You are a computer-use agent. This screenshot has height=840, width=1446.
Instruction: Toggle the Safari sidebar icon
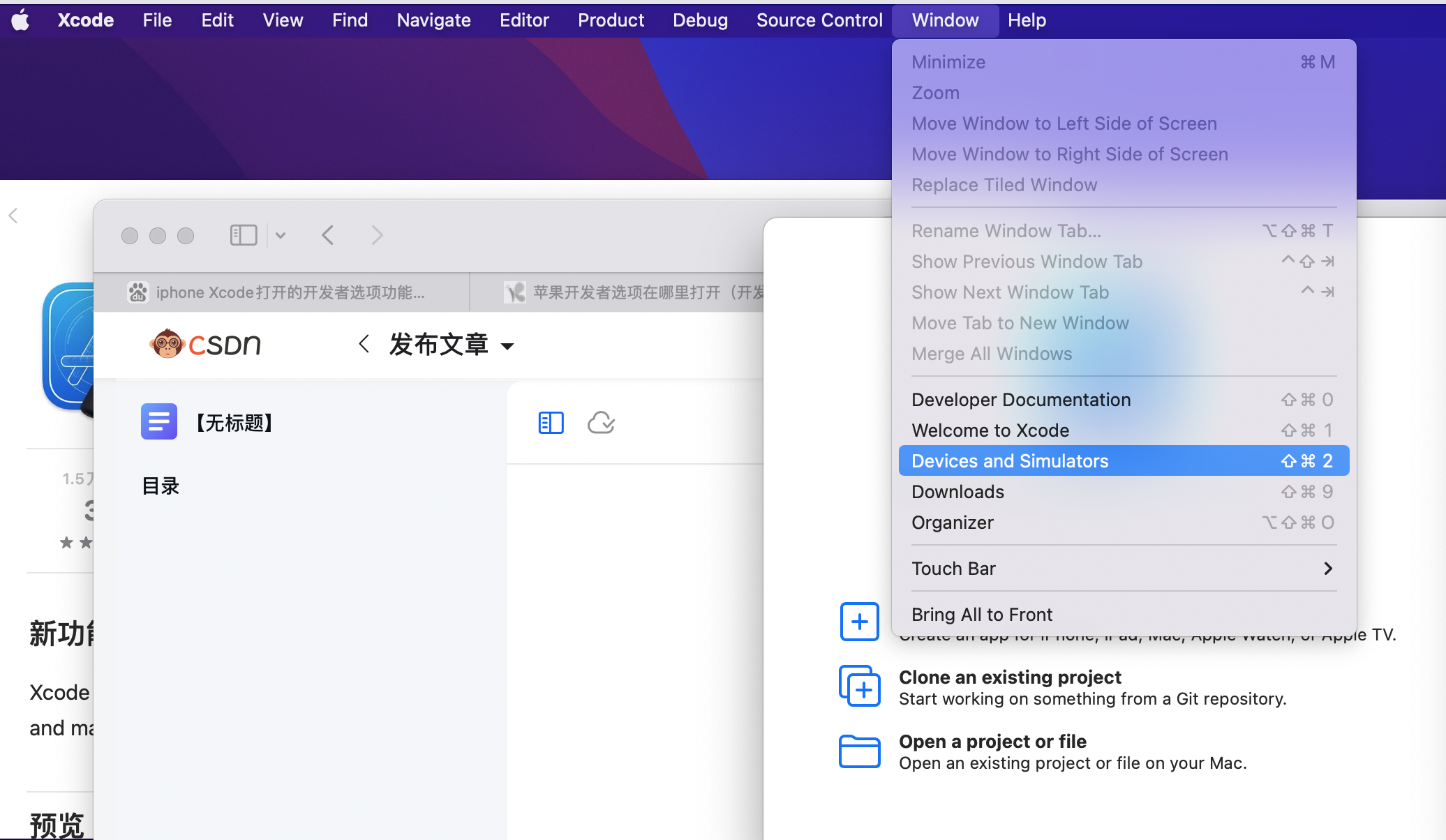[x=244, y=235]
